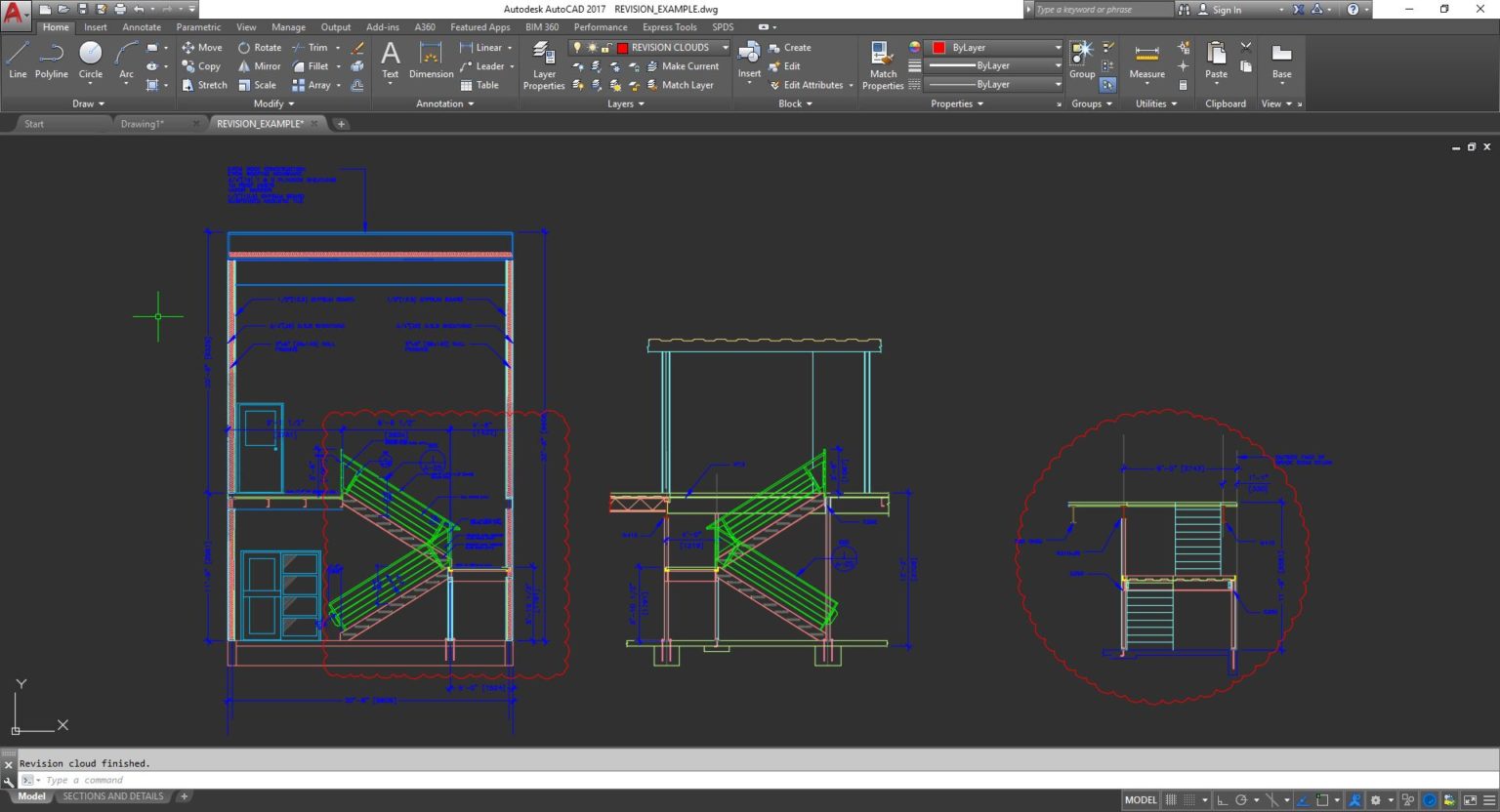Select the Mirror tool
Screen dimensions: 1500x812
[x=259, y=66]
